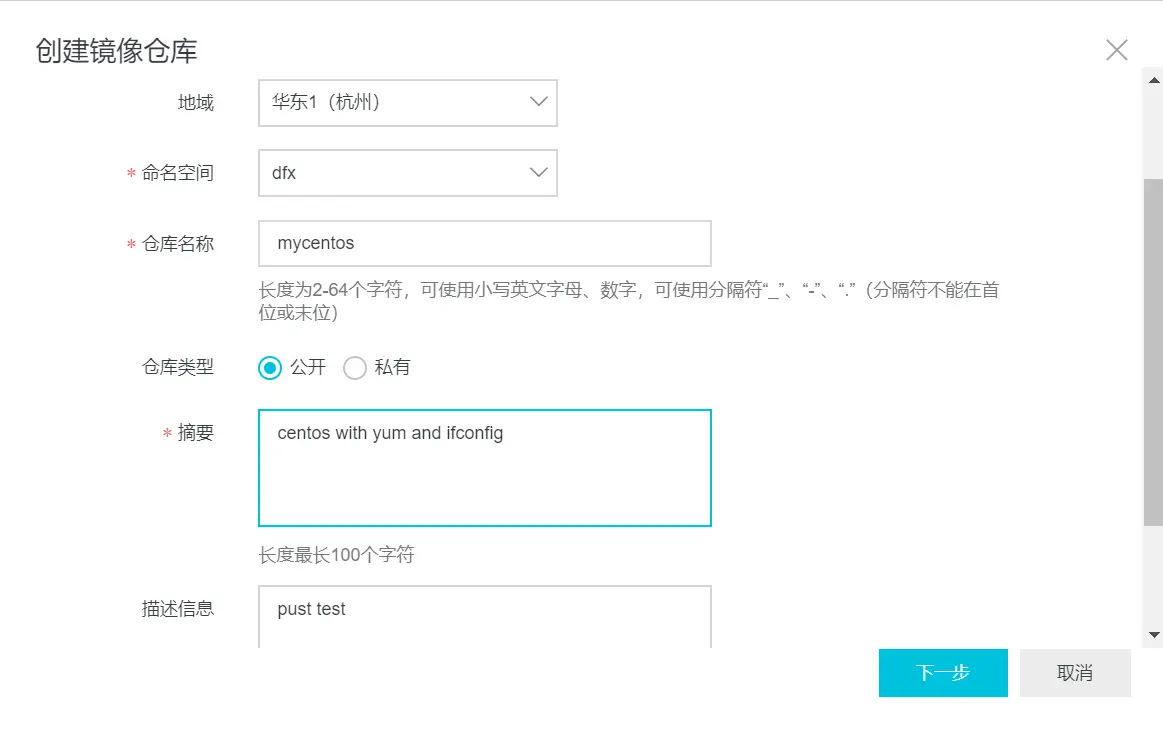Image resolution: width=1163 pixels, height=731 pixels.
Task: Click the namespace dropdown chevron icon
Action: click(x=538, y=172)
